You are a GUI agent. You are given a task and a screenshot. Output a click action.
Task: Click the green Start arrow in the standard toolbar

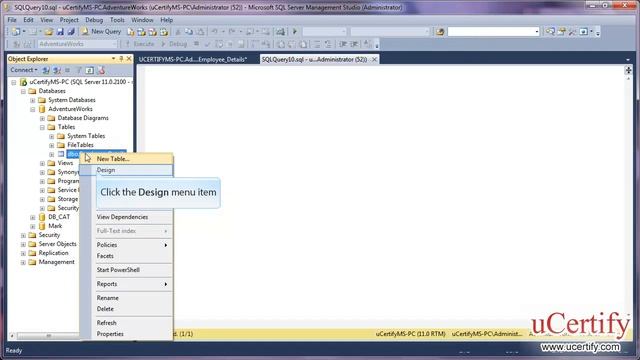click(295, 31)
